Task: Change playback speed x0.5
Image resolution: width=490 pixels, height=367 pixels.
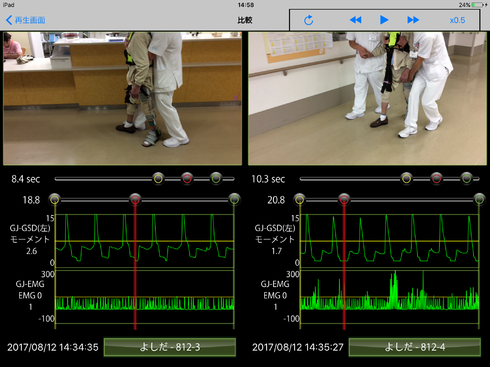Action: 457,20
